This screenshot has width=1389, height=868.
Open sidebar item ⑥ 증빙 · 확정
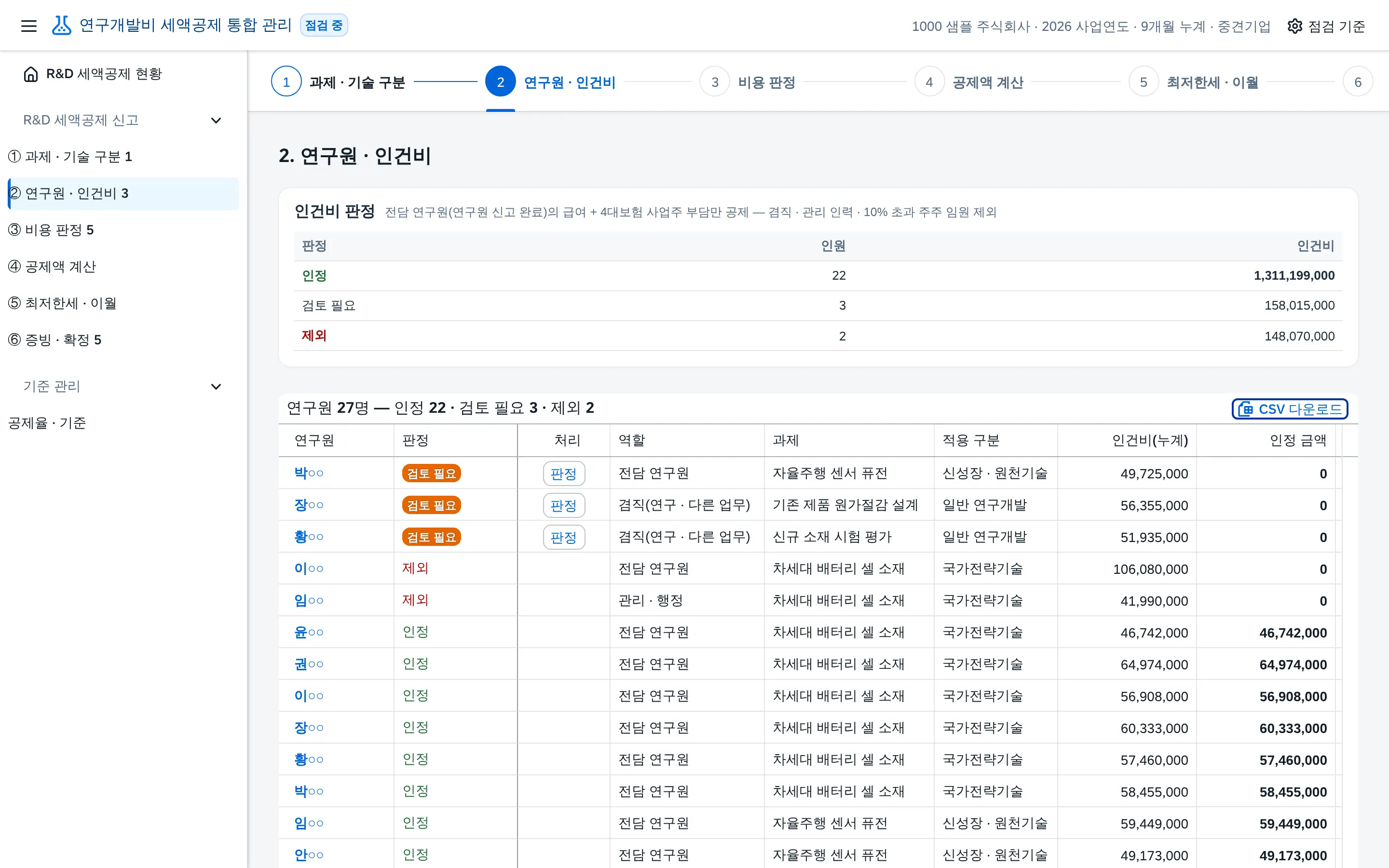pos(123,340)
